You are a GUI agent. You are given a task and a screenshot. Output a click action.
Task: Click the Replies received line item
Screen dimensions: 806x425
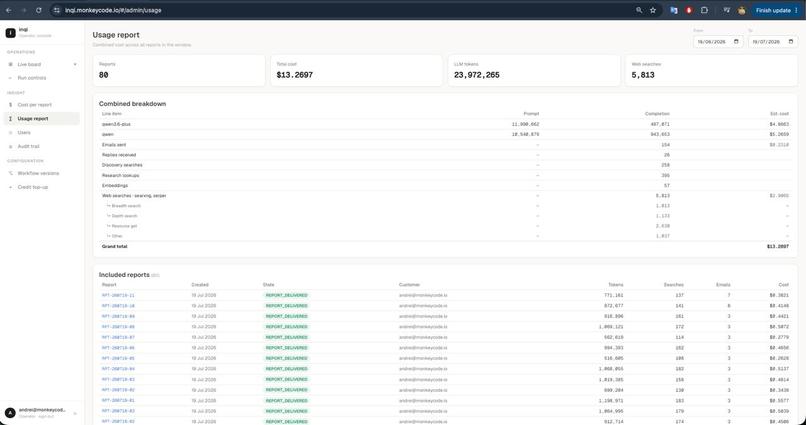click(x=119, y=155)
